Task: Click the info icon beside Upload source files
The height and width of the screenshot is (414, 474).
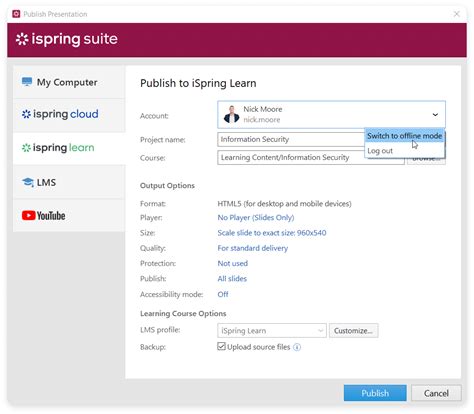Action: tap(297, 347)
